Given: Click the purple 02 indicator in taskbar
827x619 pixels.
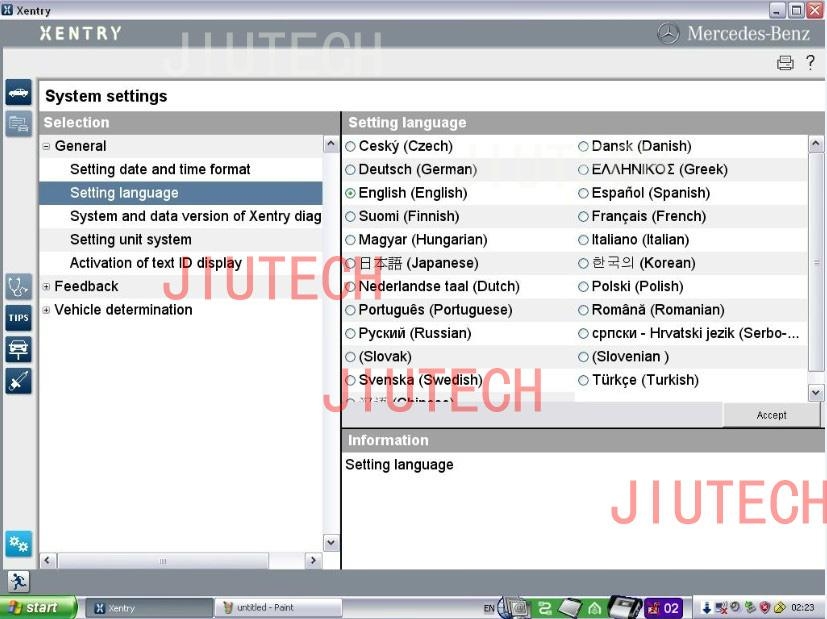Looking at the screenshot, I should (x=665, y=608).
